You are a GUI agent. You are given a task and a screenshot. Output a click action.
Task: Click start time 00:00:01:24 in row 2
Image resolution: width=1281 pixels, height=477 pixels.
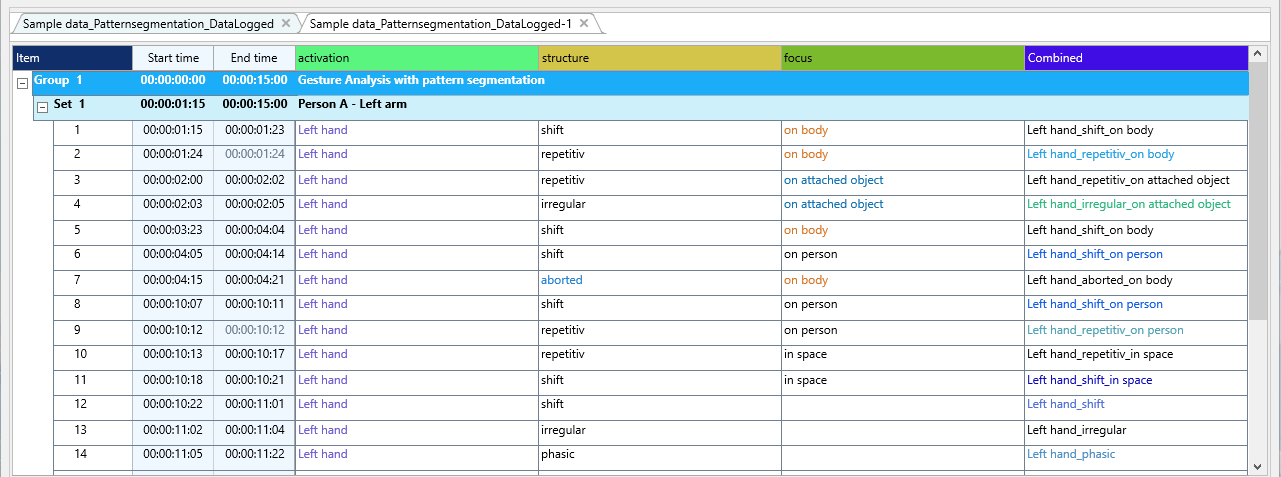point(173,155)
